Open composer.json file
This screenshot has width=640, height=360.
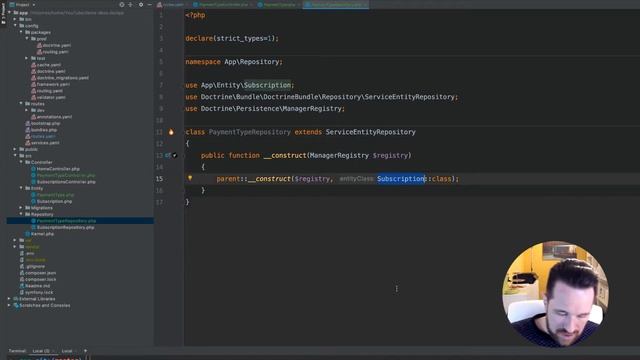(x=40, y=273)
